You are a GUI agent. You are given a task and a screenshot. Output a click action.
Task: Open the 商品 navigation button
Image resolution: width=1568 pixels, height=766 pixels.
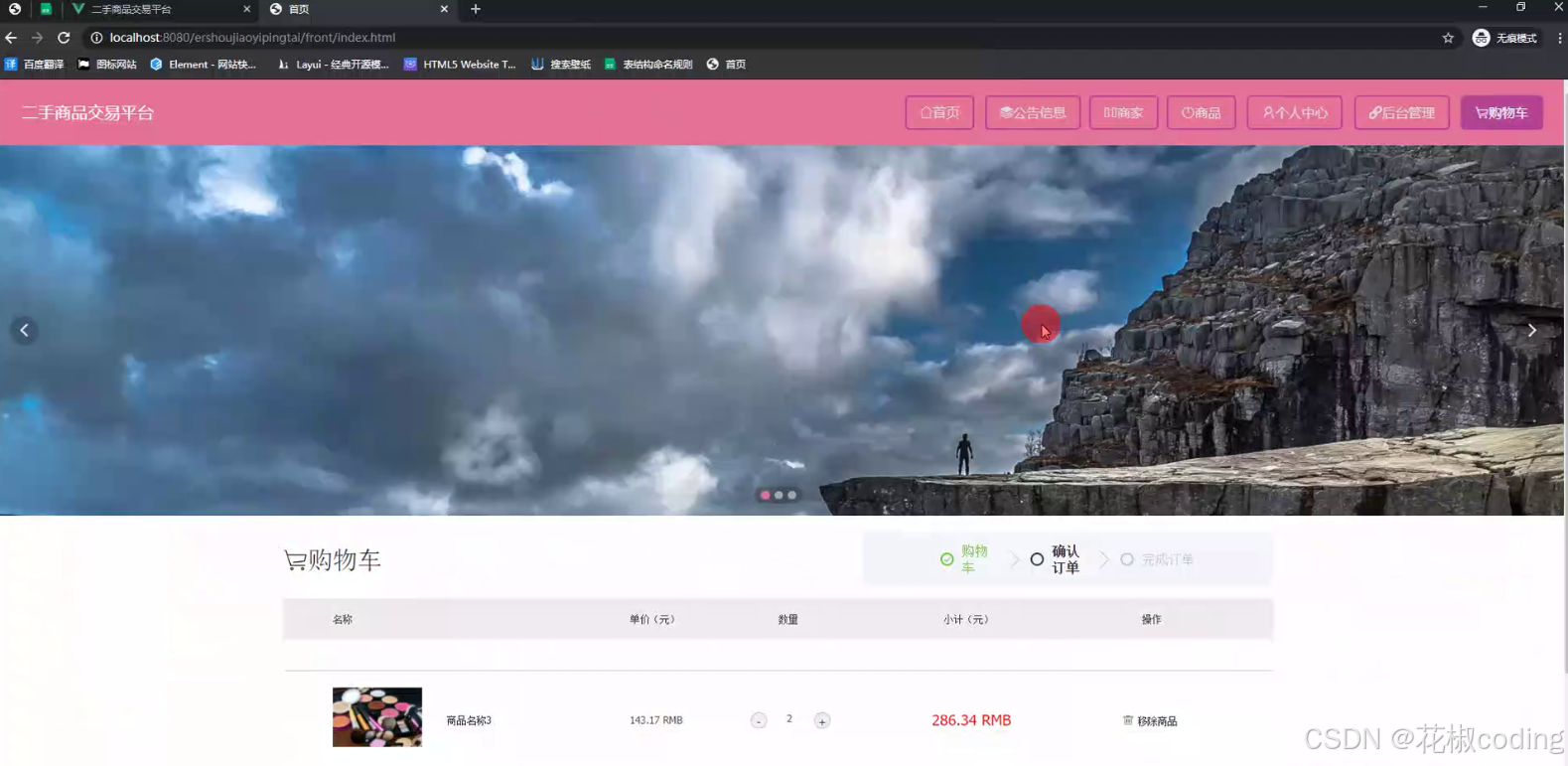point(1201,112)
